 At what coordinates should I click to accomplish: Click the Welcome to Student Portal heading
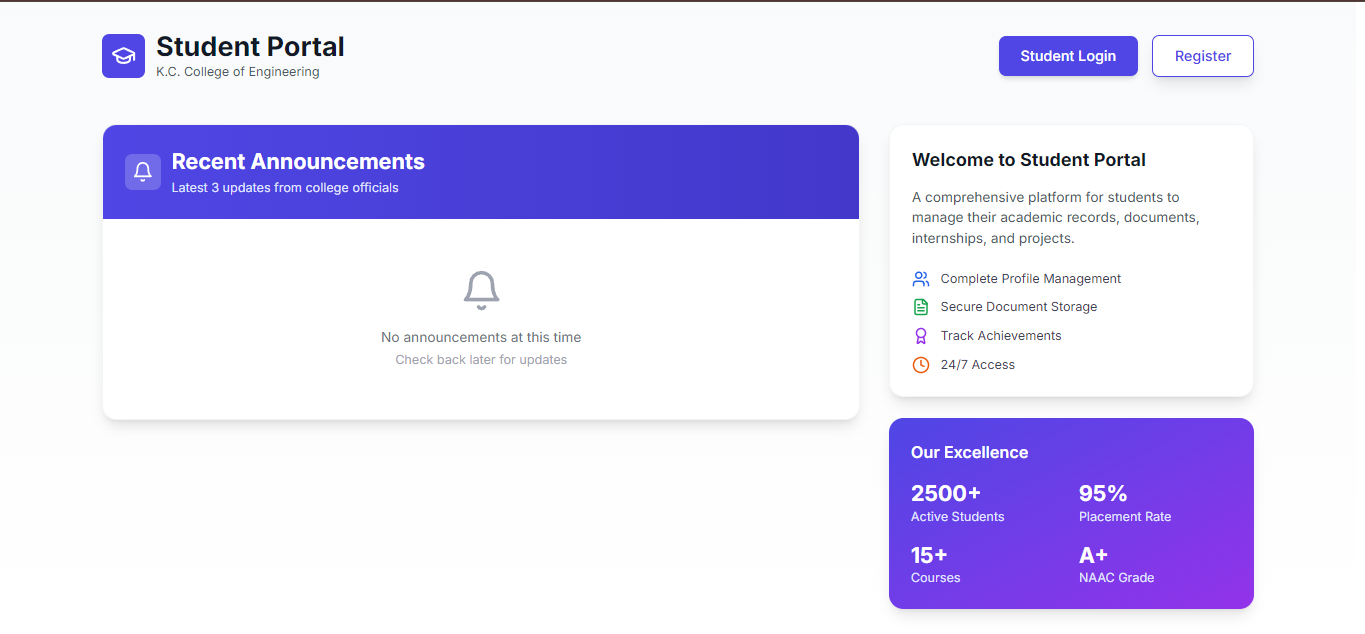(1029, 160)
